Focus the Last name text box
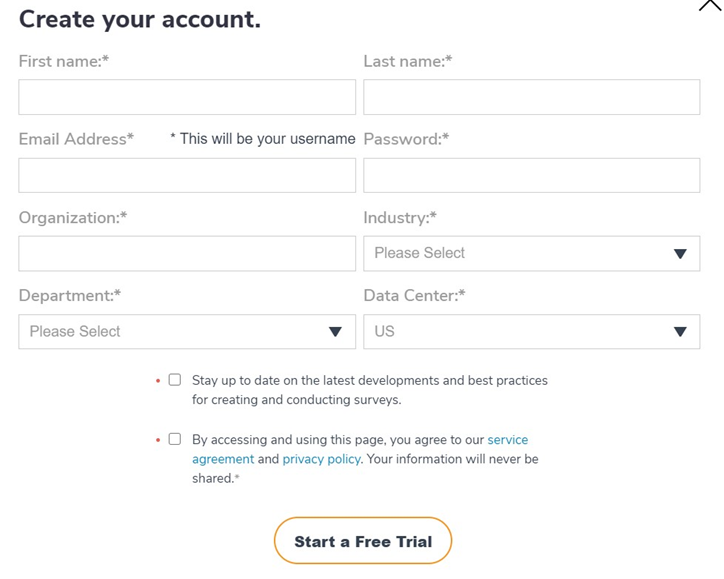 531,98
